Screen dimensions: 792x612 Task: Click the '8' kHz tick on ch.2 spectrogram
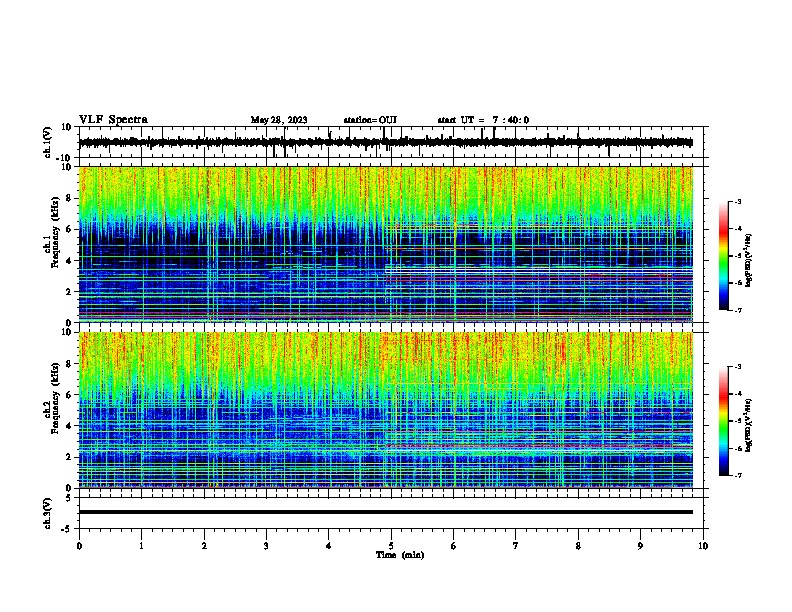[69, 364]
